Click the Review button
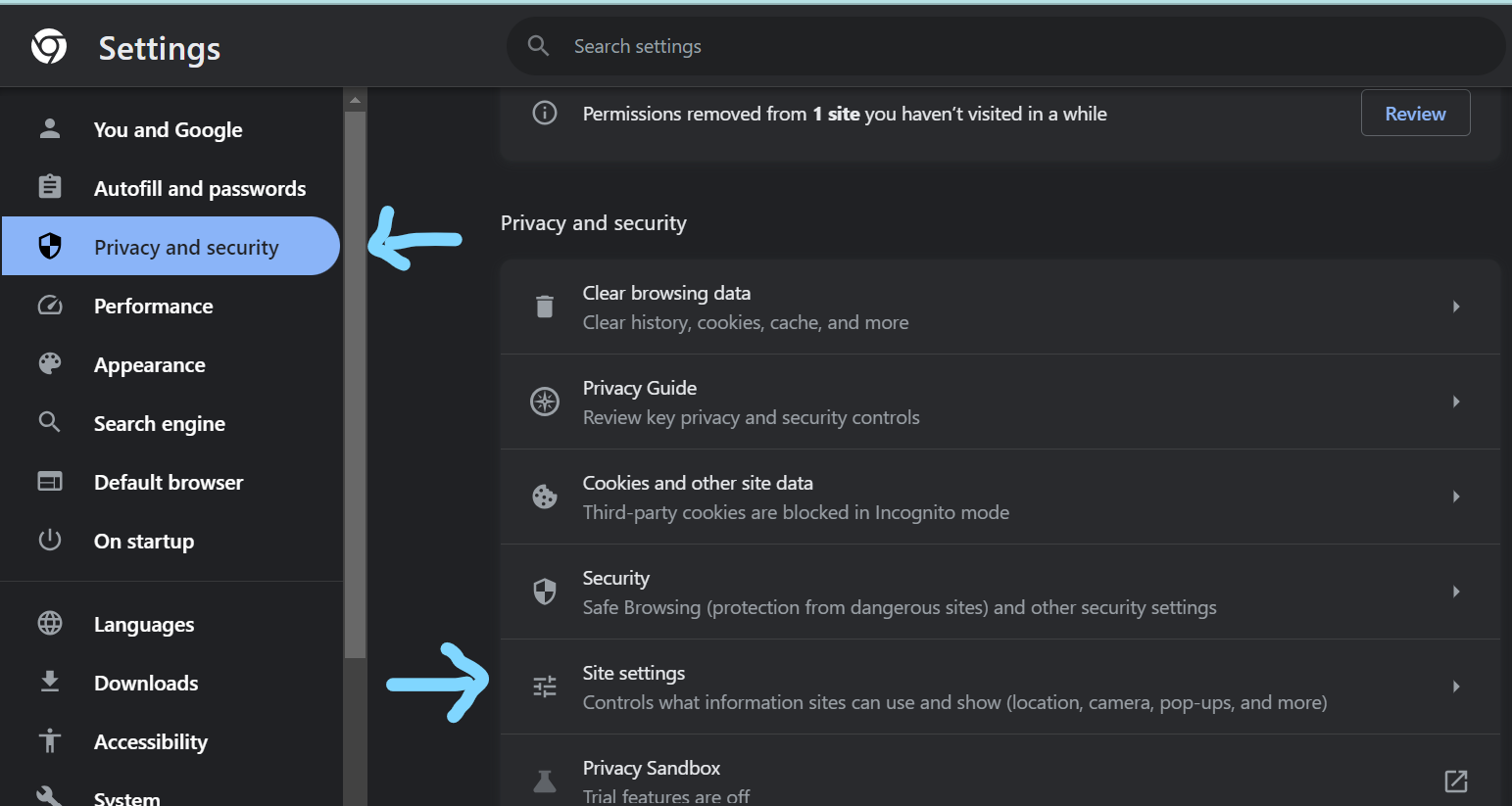This screenshot has height=806, width=1512. [x=1415, y=113]
